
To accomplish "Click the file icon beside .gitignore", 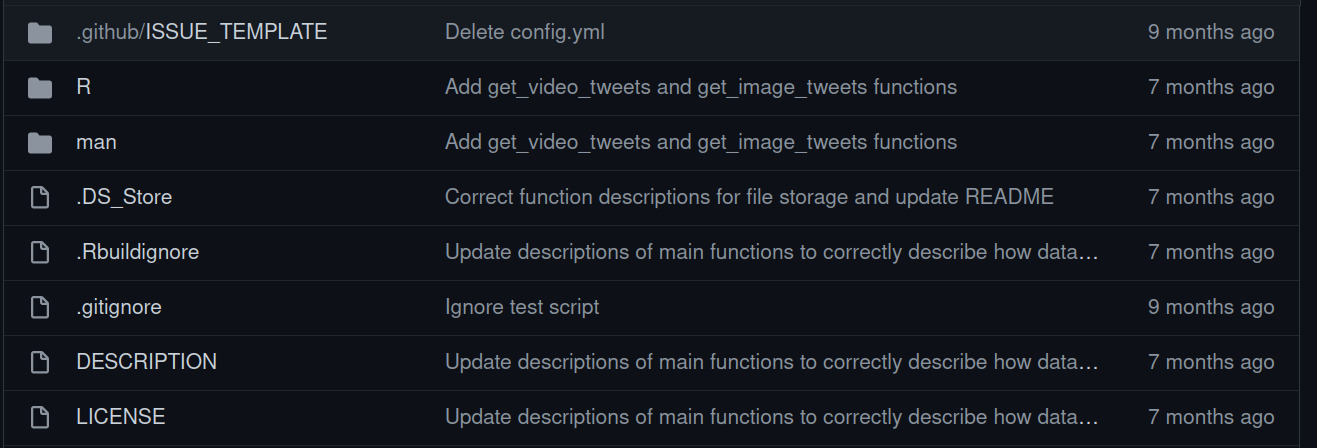I will click(x=40, y=308).
